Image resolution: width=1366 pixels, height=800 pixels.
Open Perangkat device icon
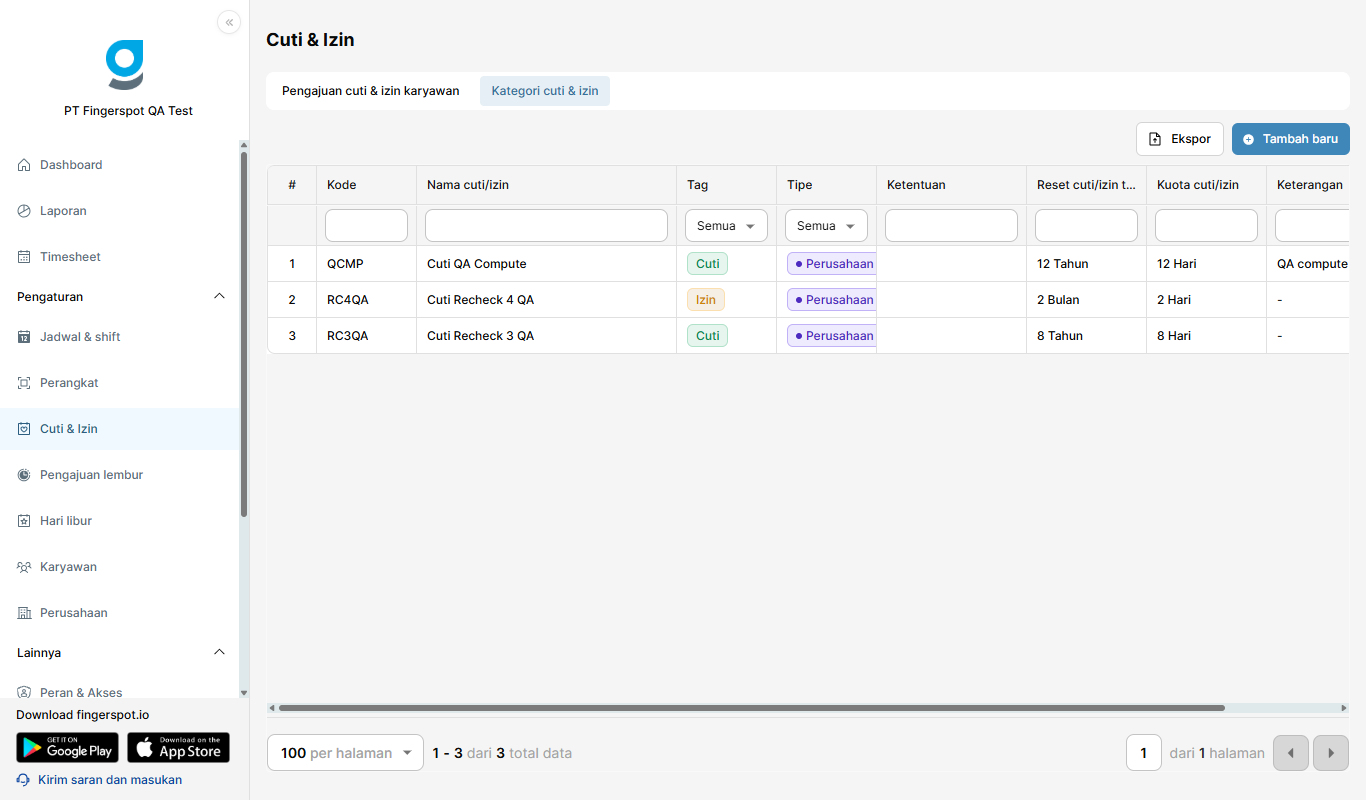point(24,383)
